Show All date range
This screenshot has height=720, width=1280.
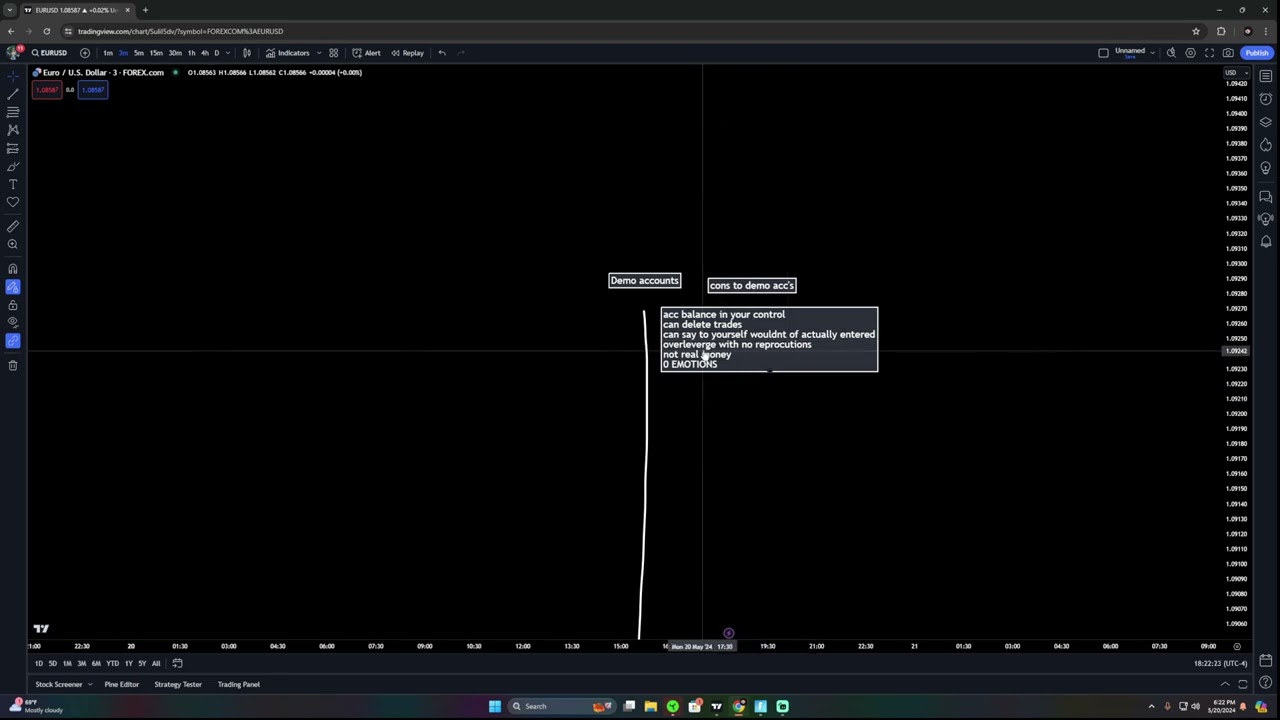(x=156, y=663)
